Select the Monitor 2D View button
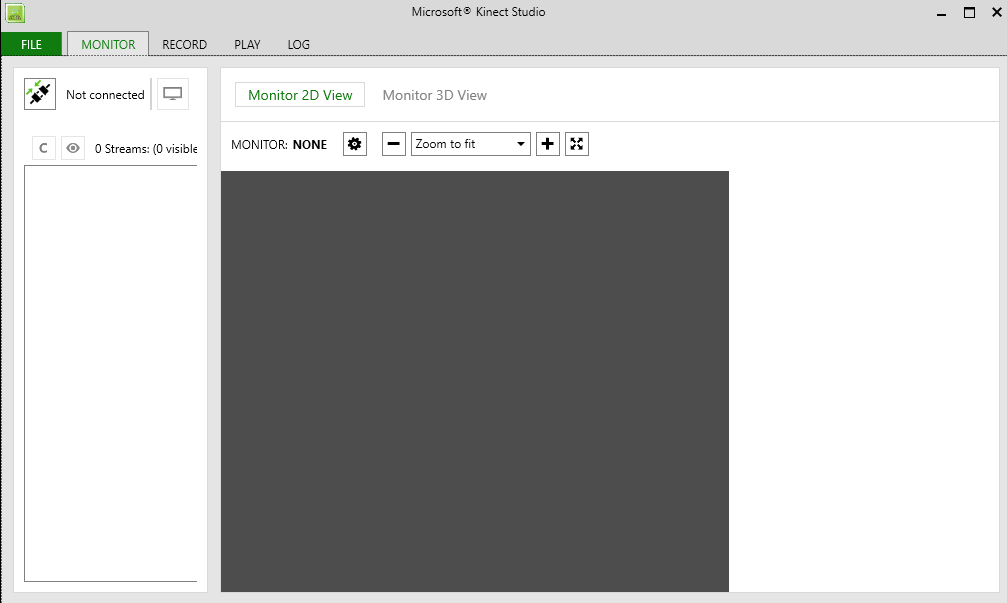Screen dimensions: 1007x603 [x=299, y=94]
